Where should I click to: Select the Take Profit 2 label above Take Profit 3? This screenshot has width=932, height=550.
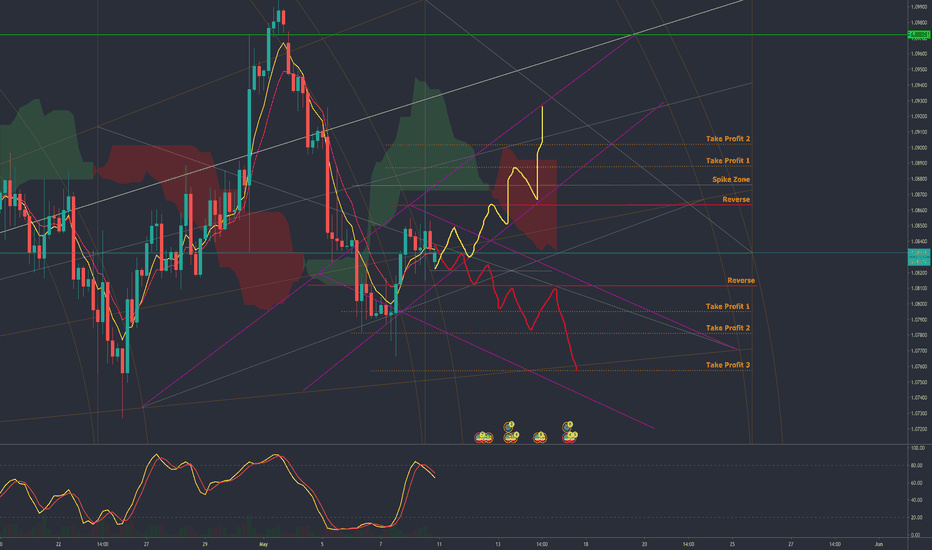pyautogui.click(x=728, y=328)
